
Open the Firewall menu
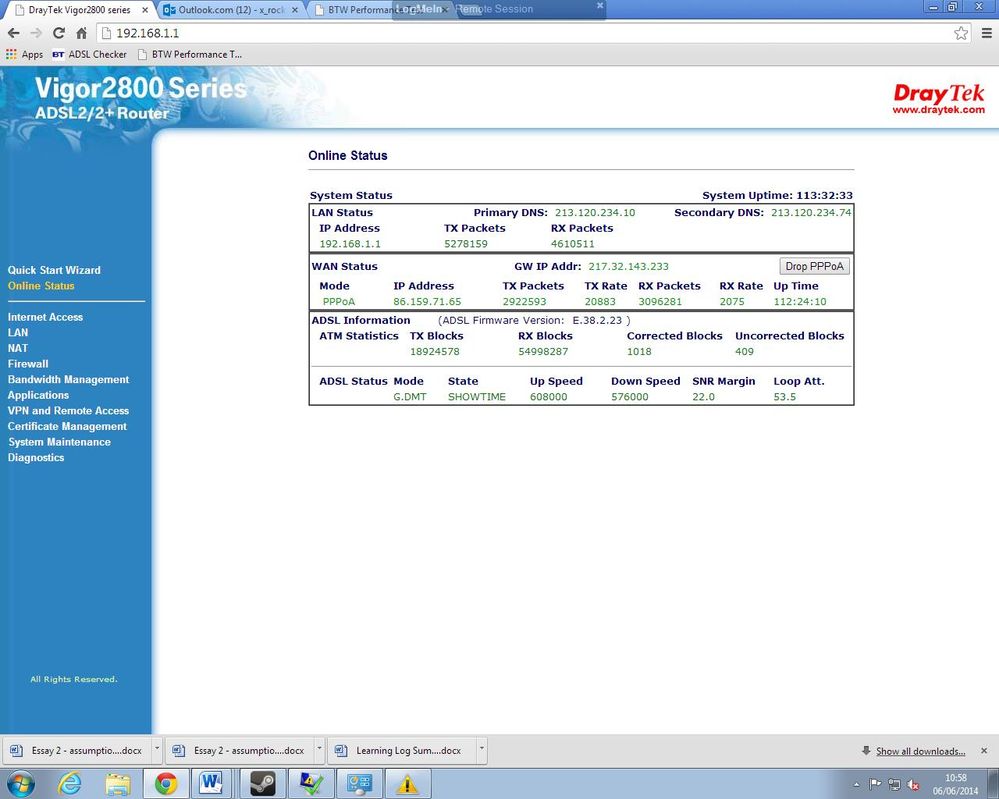pyautogui.click(x=28, y=364)
